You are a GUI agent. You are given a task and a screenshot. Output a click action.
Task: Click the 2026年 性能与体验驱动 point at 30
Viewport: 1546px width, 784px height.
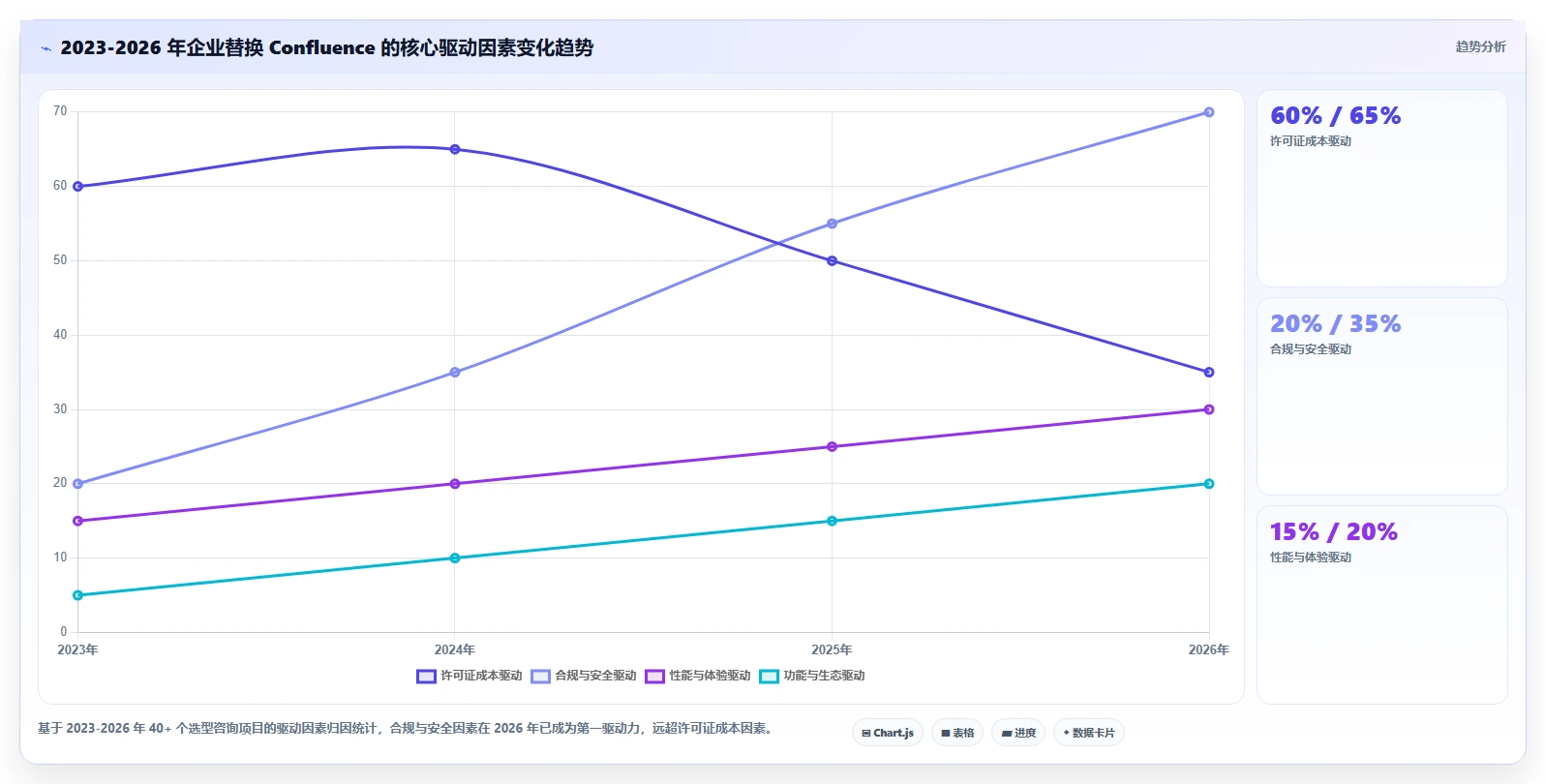pos(1209,409)
